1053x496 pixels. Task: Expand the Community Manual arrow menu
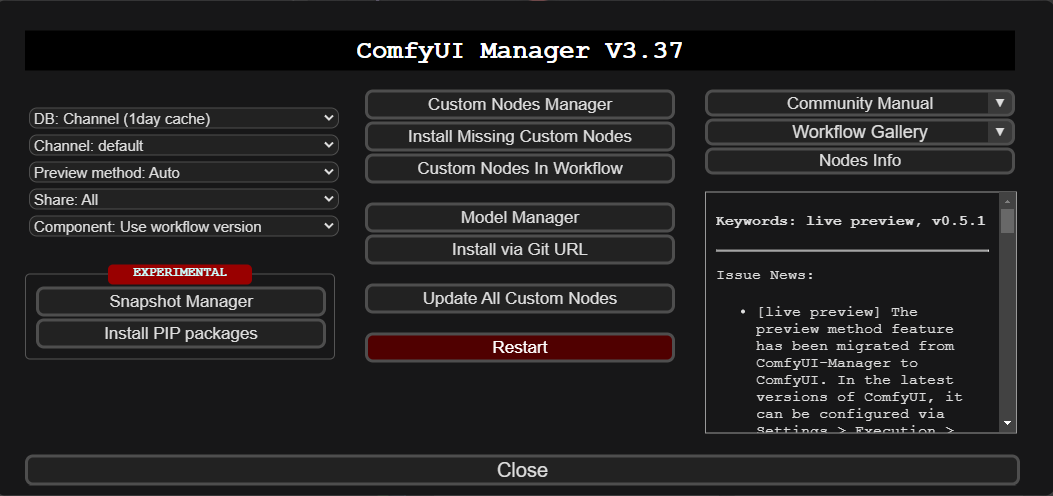1000,103
